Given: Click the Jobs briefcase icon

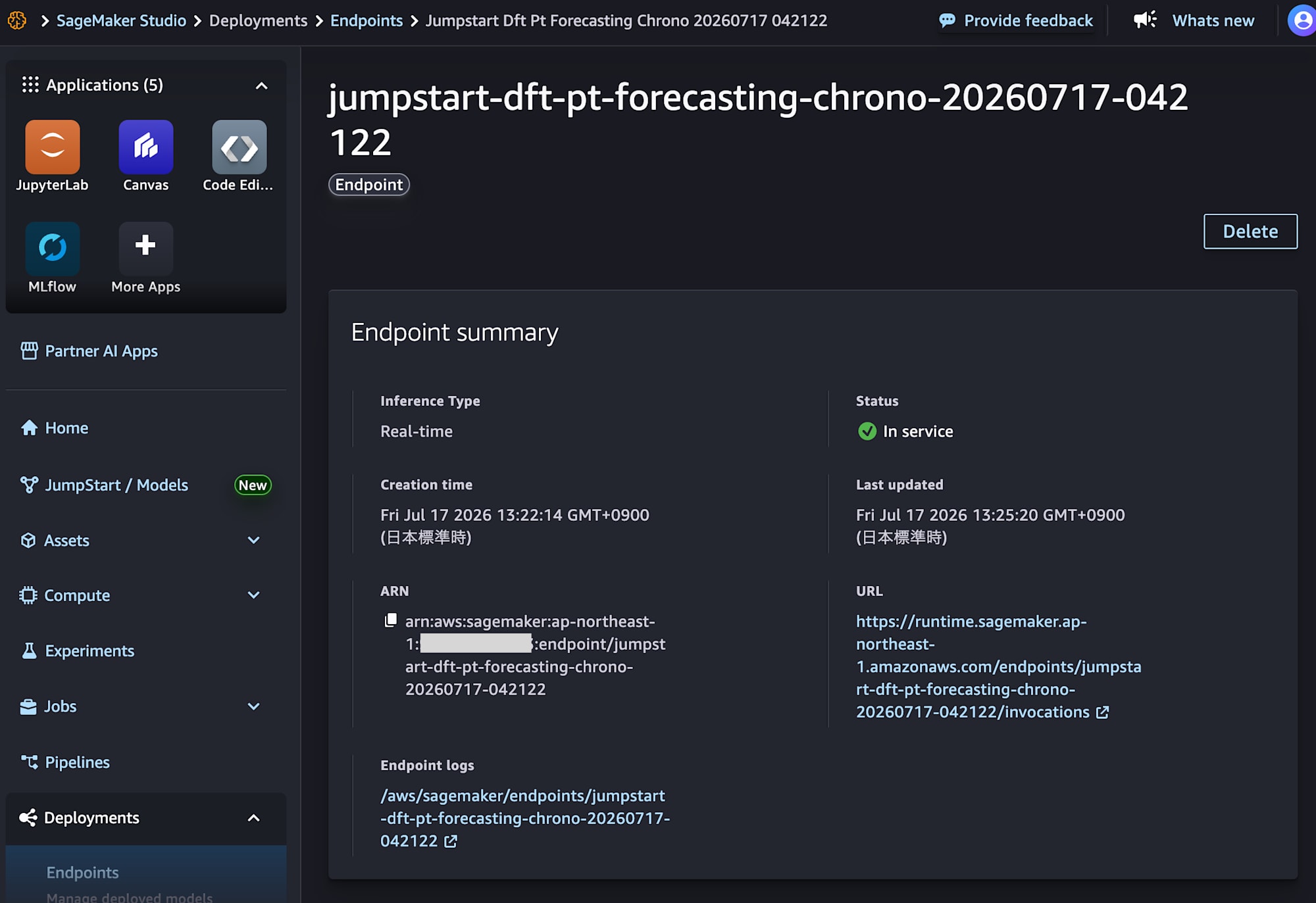Looking at the screenshot, I should tap(28, 706).
